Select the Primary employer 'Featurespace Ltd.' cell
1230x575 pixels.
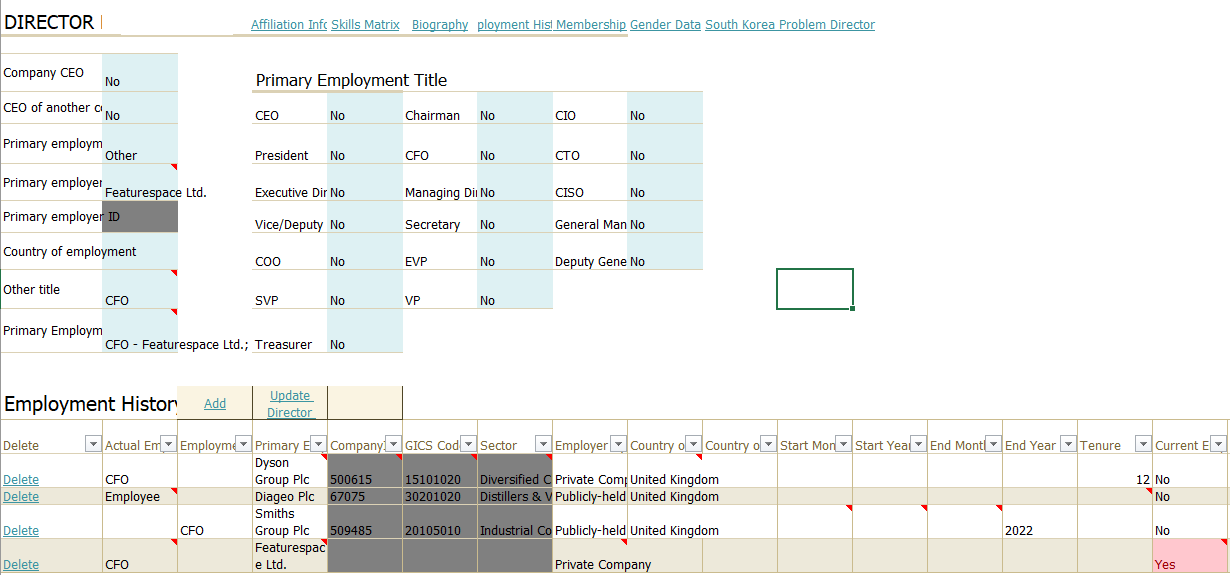tap(140, 183)
